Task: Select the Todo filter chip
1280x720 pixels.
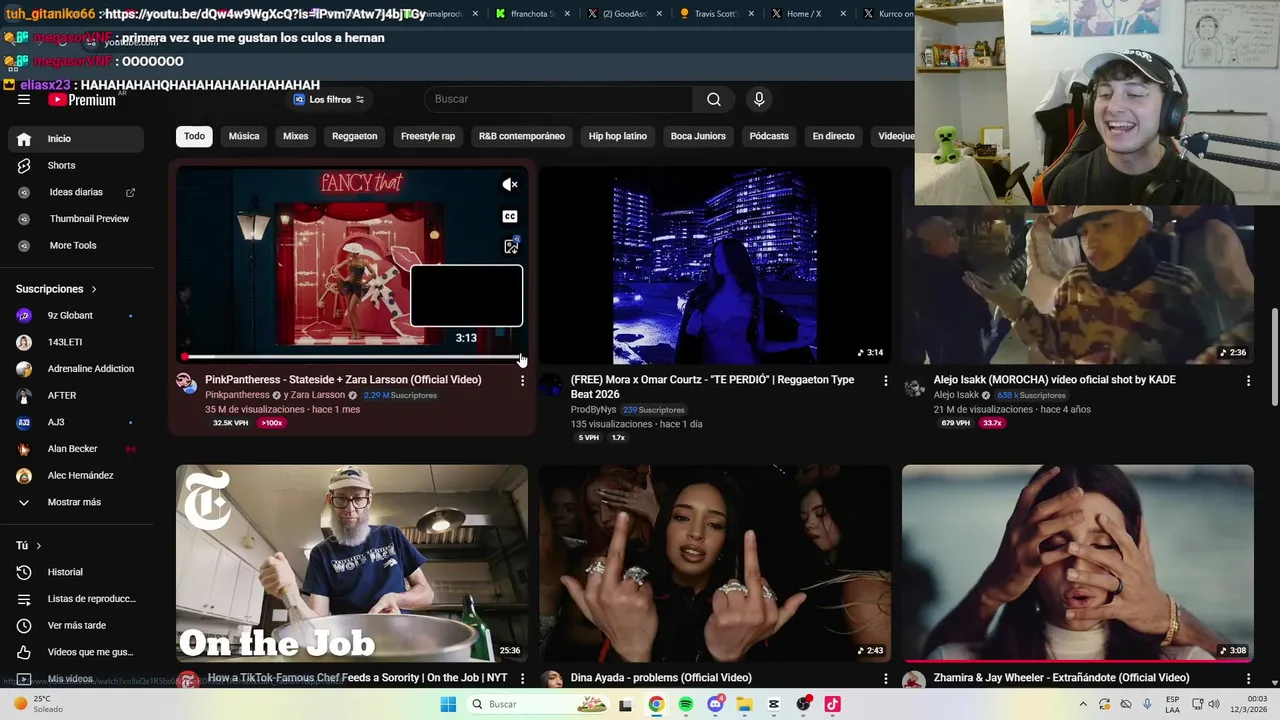Action: (x=194, y=136)
